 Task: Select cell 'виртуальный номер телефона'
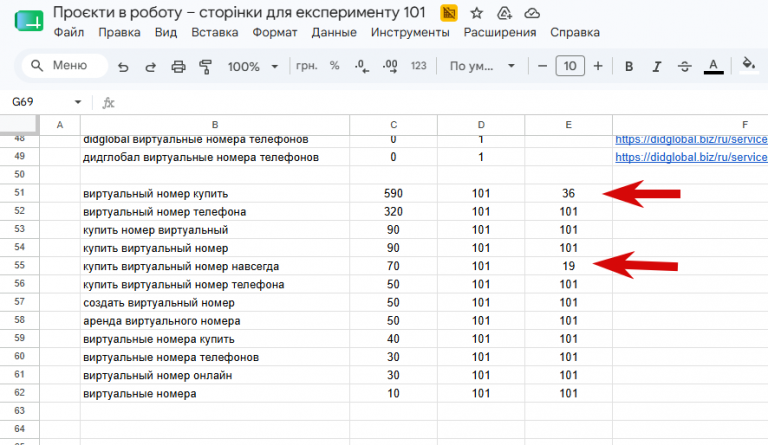tap(215, 211)
